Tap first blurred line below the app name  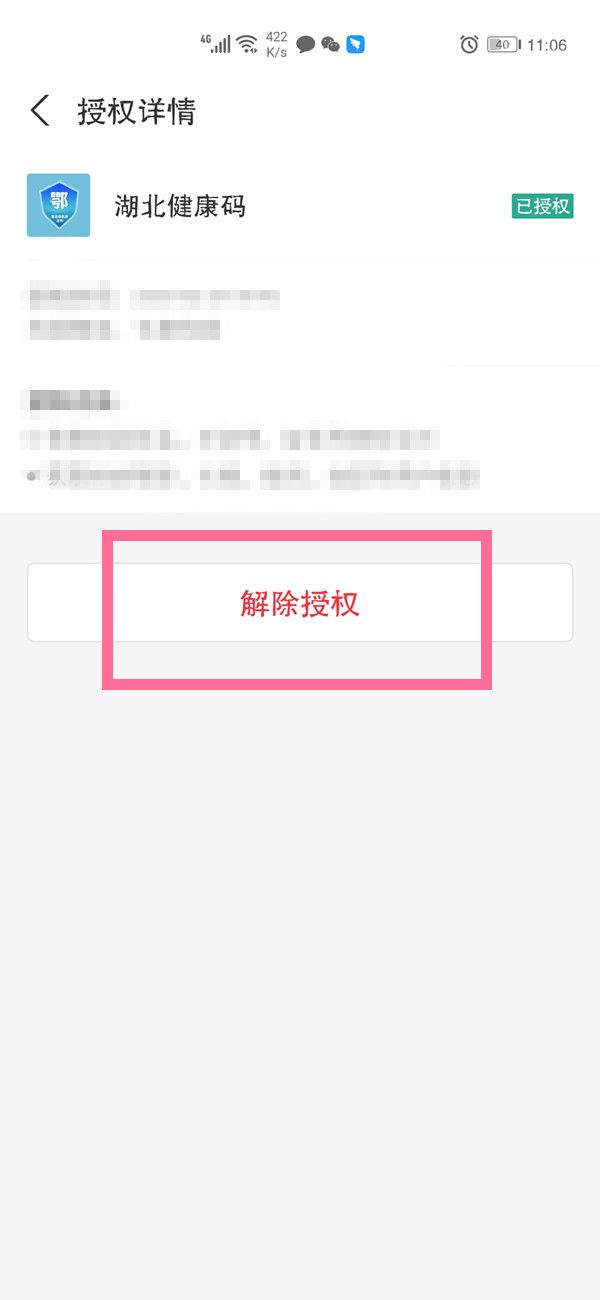tap(154, 297)
